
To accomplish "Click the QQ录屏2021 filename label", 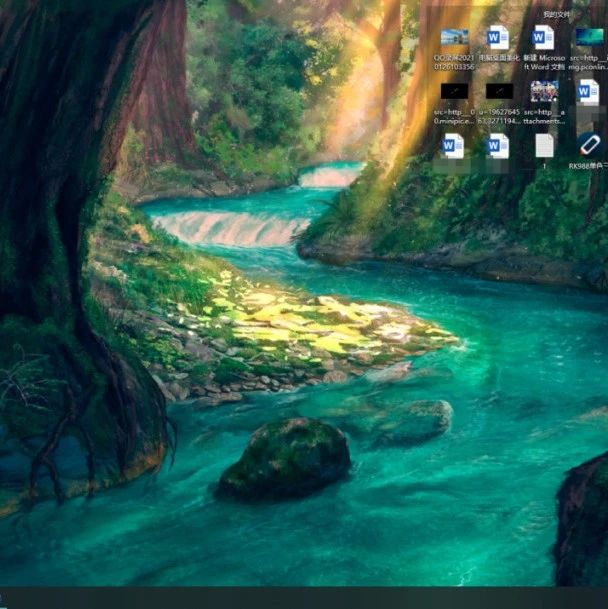I will 454,63.
